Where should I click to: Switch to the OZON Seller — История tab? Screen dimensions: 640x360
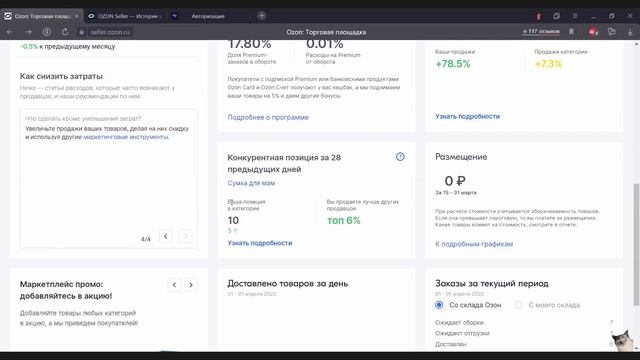click(125, 16)
